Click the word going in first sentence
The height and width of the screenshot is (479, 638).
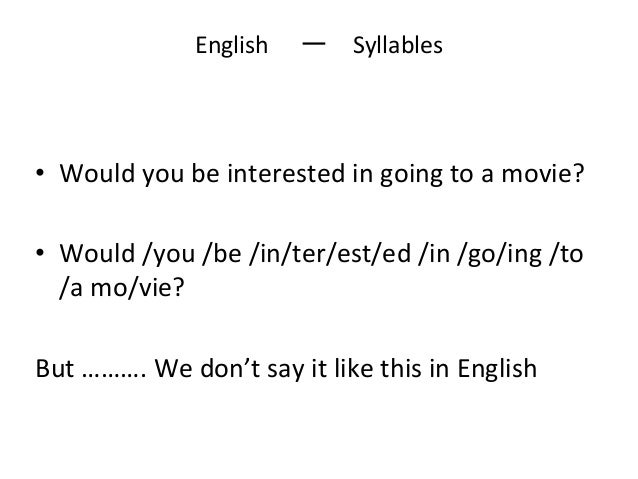[x=411, y=175]
